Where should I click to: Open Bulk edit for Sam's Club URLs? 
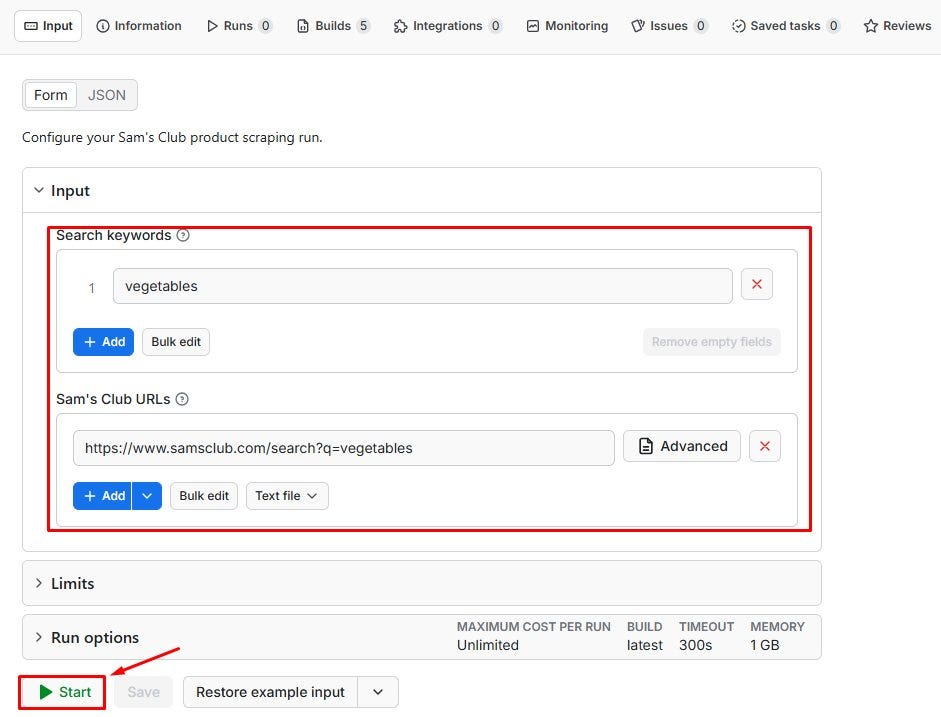(204, 496)
